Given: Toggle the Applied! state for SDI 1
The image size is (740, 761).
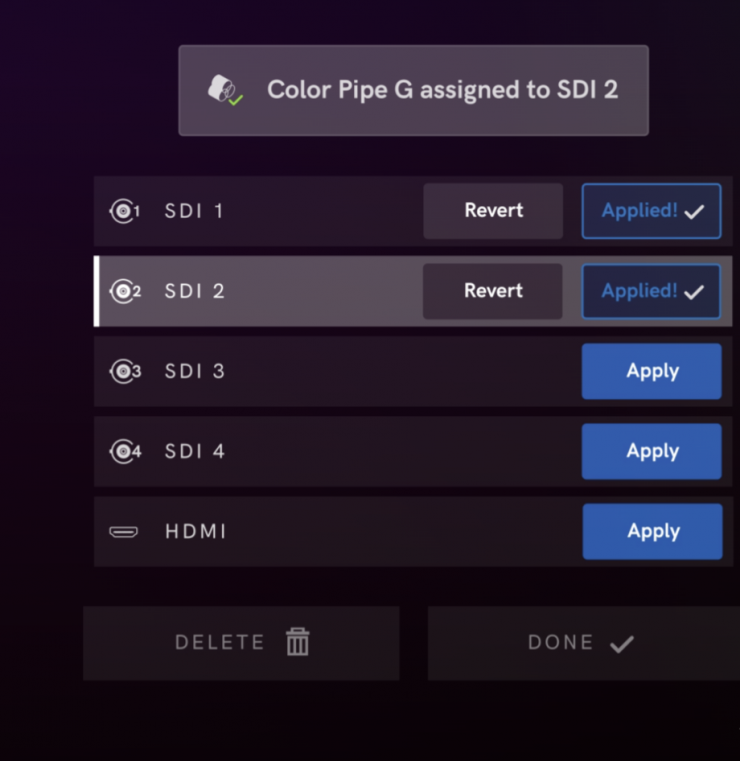Looking at the screenshot, I should pos(651,211).
